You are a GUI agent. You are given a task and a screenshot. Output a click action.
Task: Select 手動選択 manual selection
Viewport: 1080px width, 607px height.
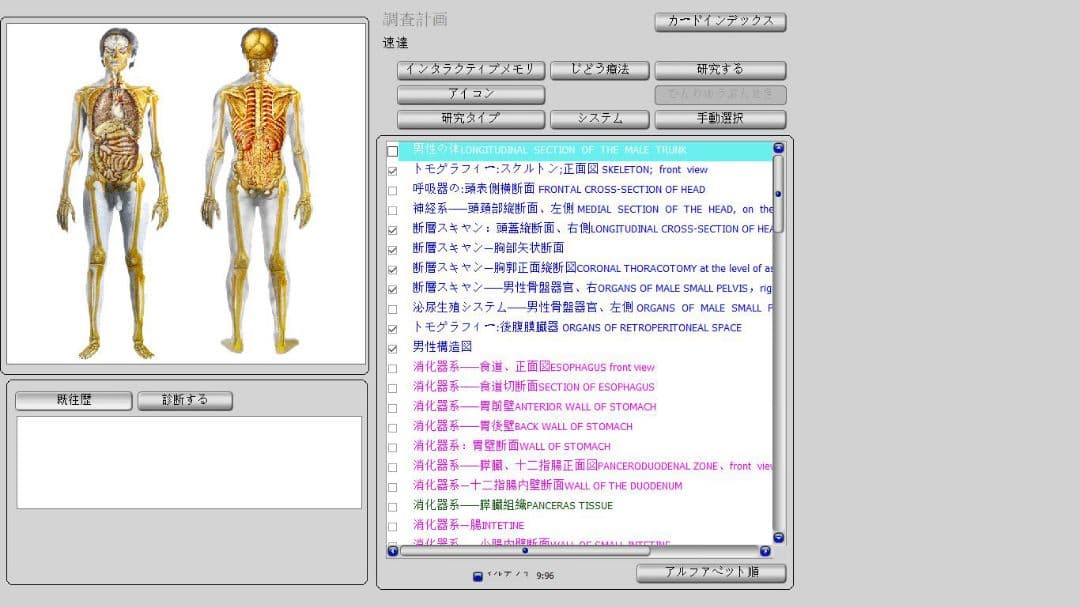pos(722,118)
